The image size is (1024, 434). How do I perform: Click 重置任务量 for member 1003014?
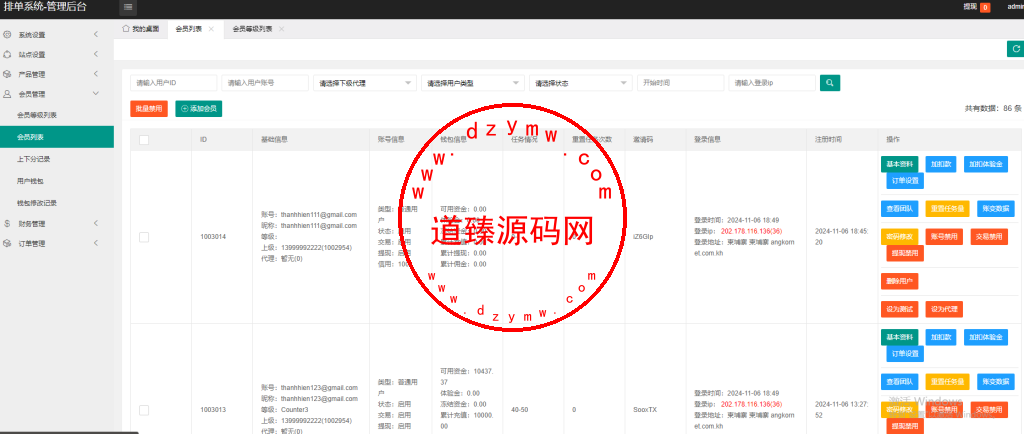tap(947, 209)
